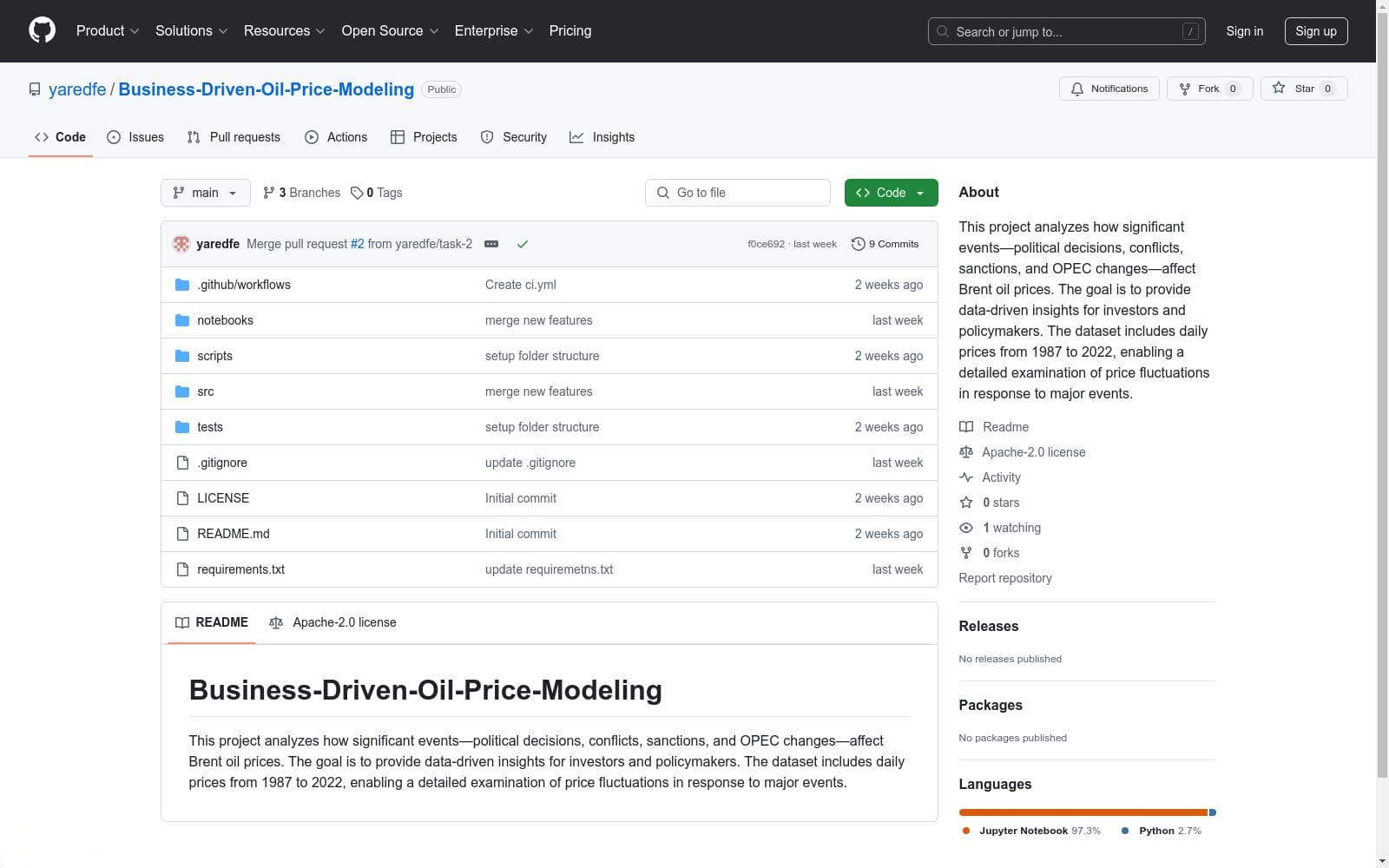Open the 9 Commits link

(x=885, y=244)
